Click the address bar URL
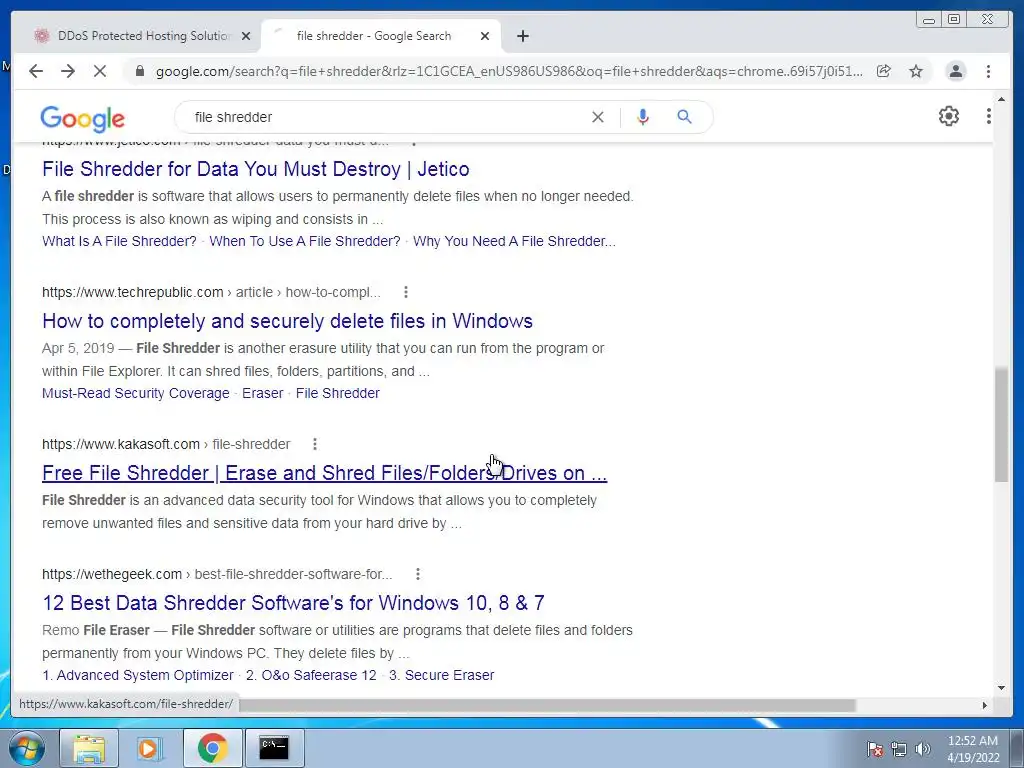The width and height of the screenshot is (1024, 768). (x=509, y=71)
